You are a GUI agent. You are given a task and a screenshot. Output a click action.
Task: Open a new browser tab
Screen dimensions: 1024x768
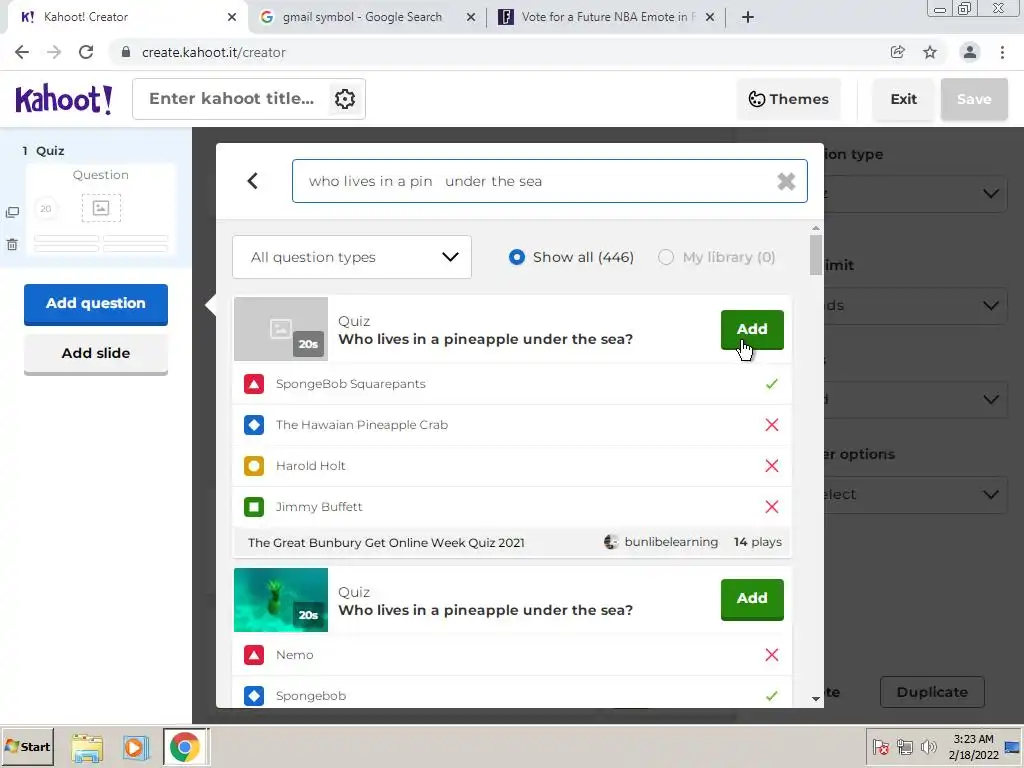pyautogui.click(x=748, y=17)
